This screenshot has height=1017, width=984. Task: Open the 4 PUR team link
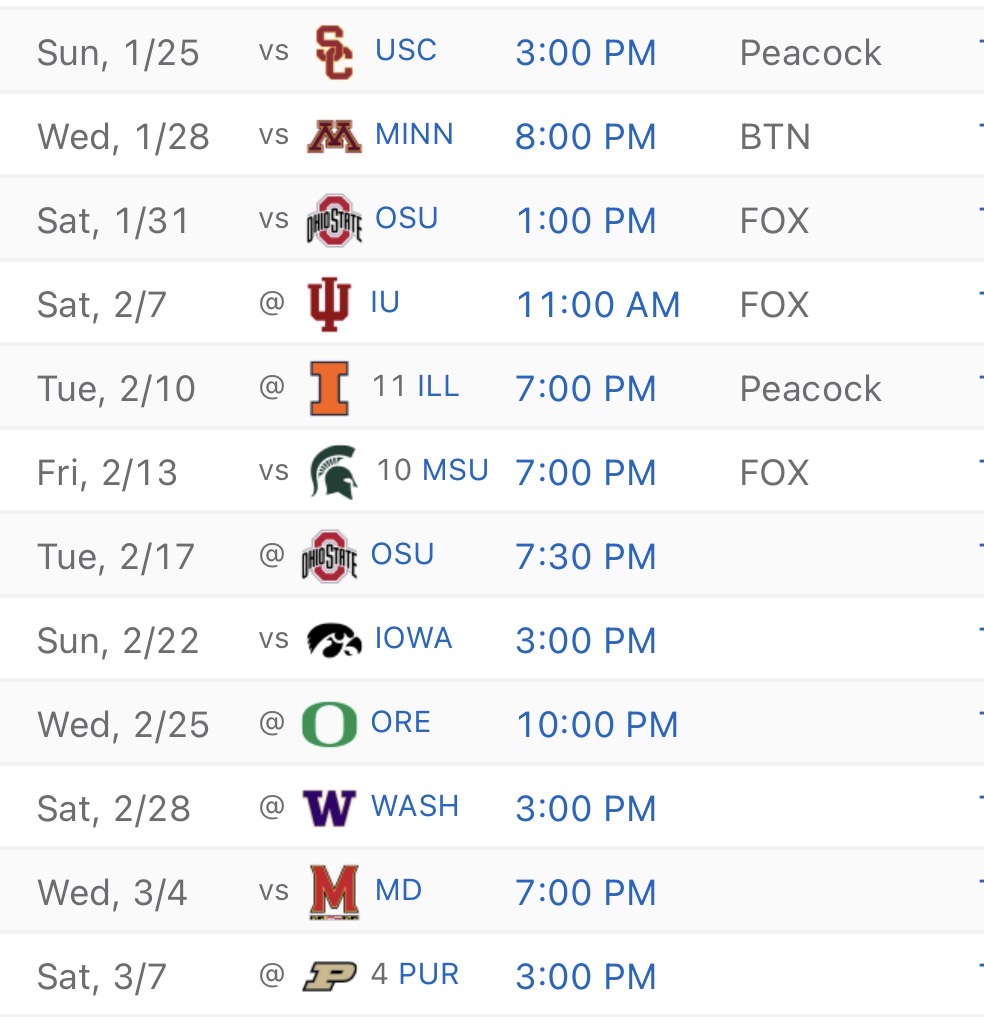414,974
